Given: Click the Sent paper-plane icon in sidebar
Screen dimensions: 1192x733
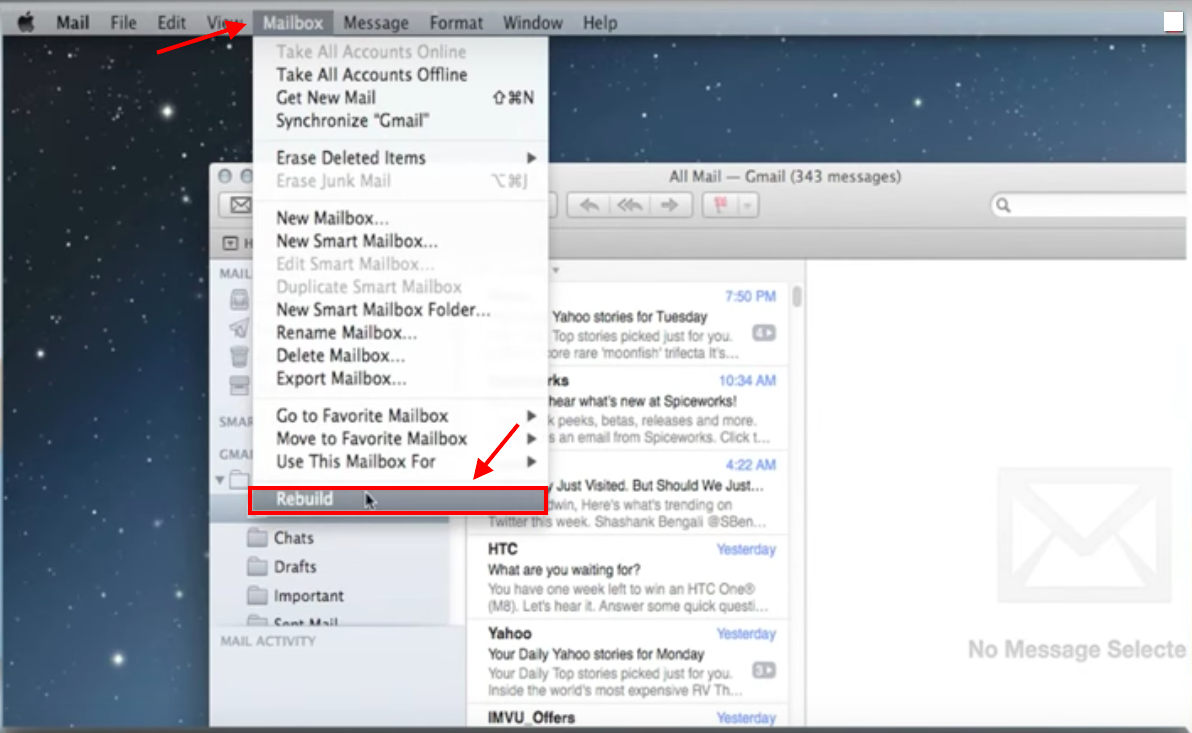Looking at the screenshot, I should click(239, 328).
